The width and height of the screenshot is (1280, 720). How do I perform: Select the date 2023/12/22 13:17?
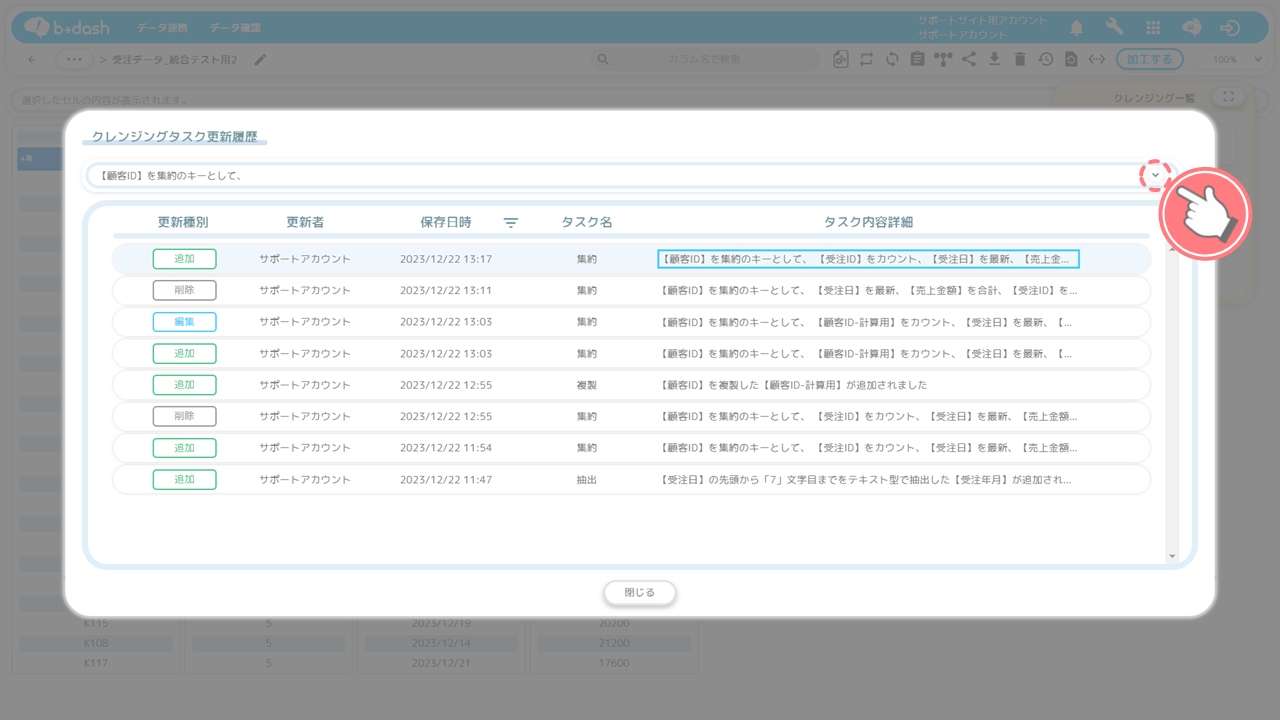446,259
